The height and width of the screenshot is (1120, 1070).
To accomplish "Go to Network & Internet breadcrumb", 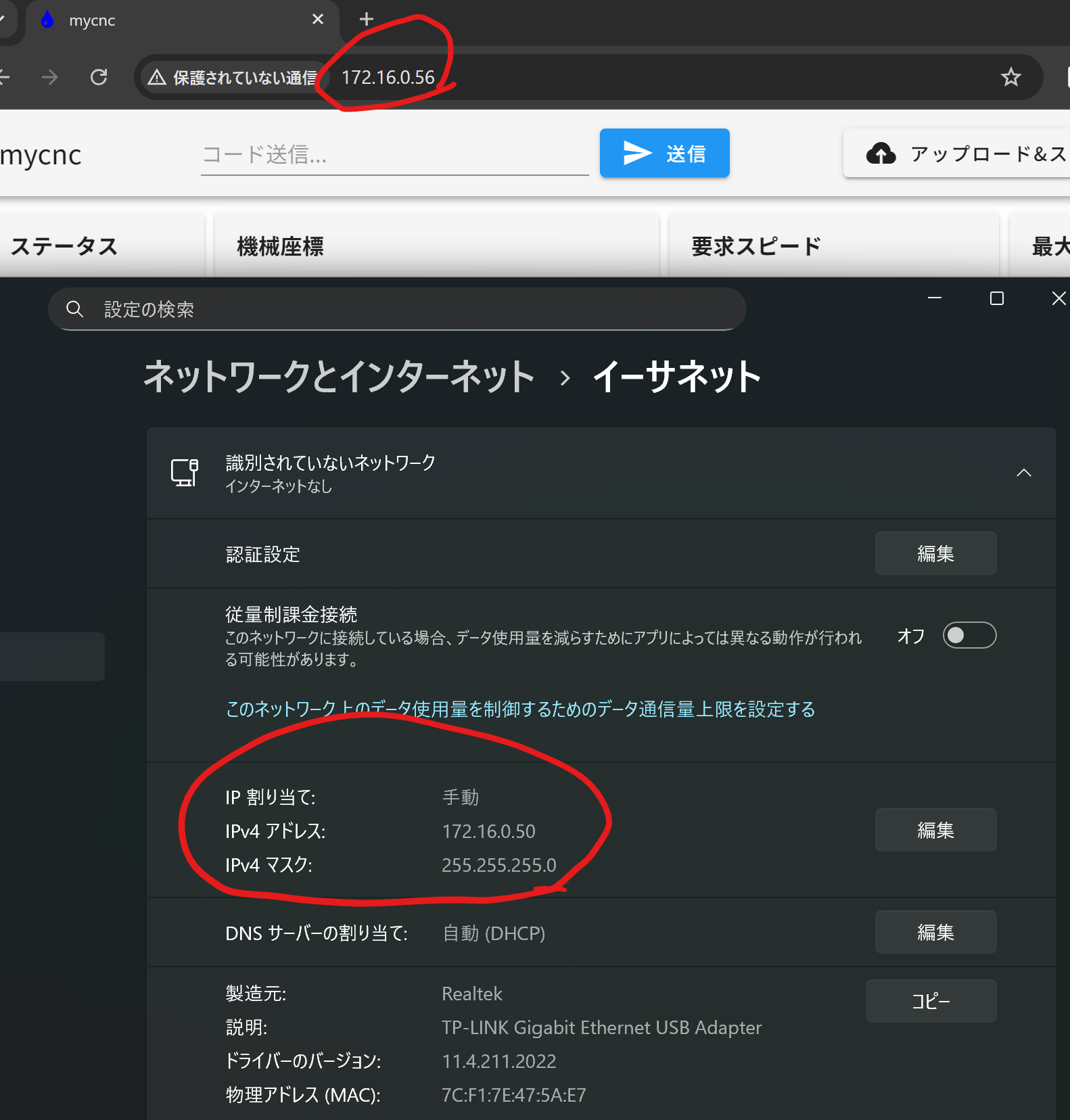I will pos(339,377).
